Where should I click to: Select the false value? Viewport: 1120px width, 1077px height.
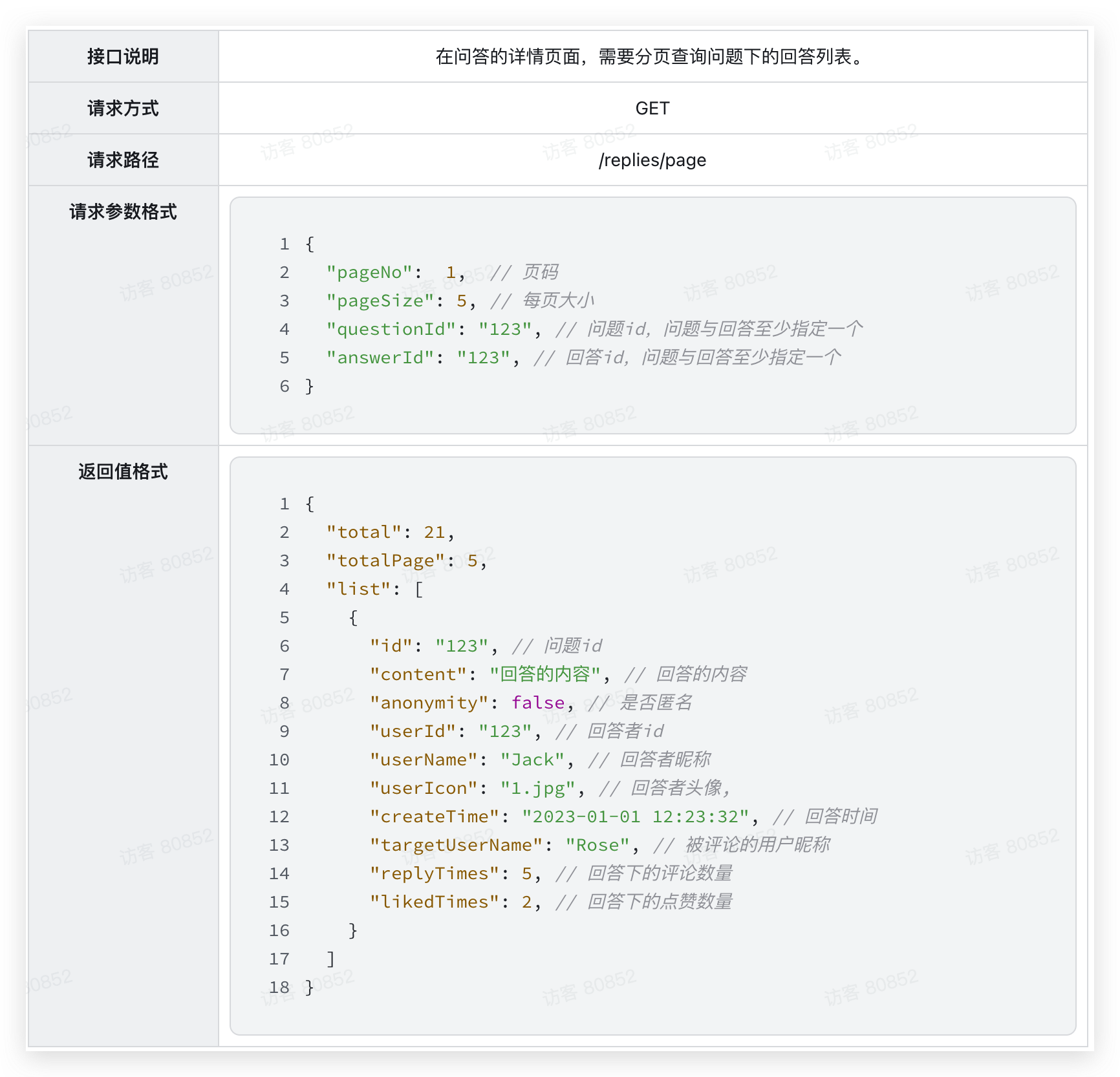(538, 703)
